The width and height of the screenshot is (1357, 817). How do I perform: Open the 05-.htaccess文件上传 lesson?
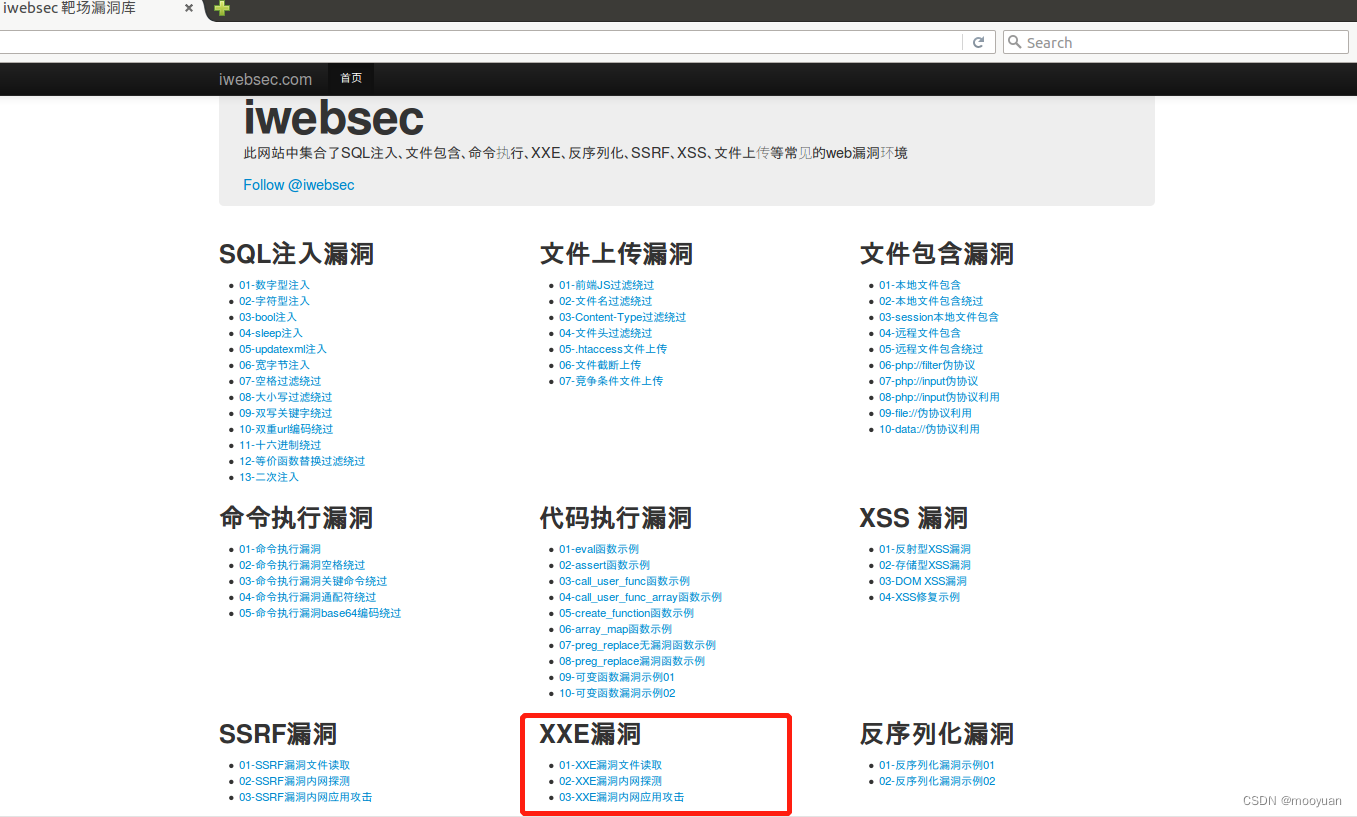tap(613, 348)
